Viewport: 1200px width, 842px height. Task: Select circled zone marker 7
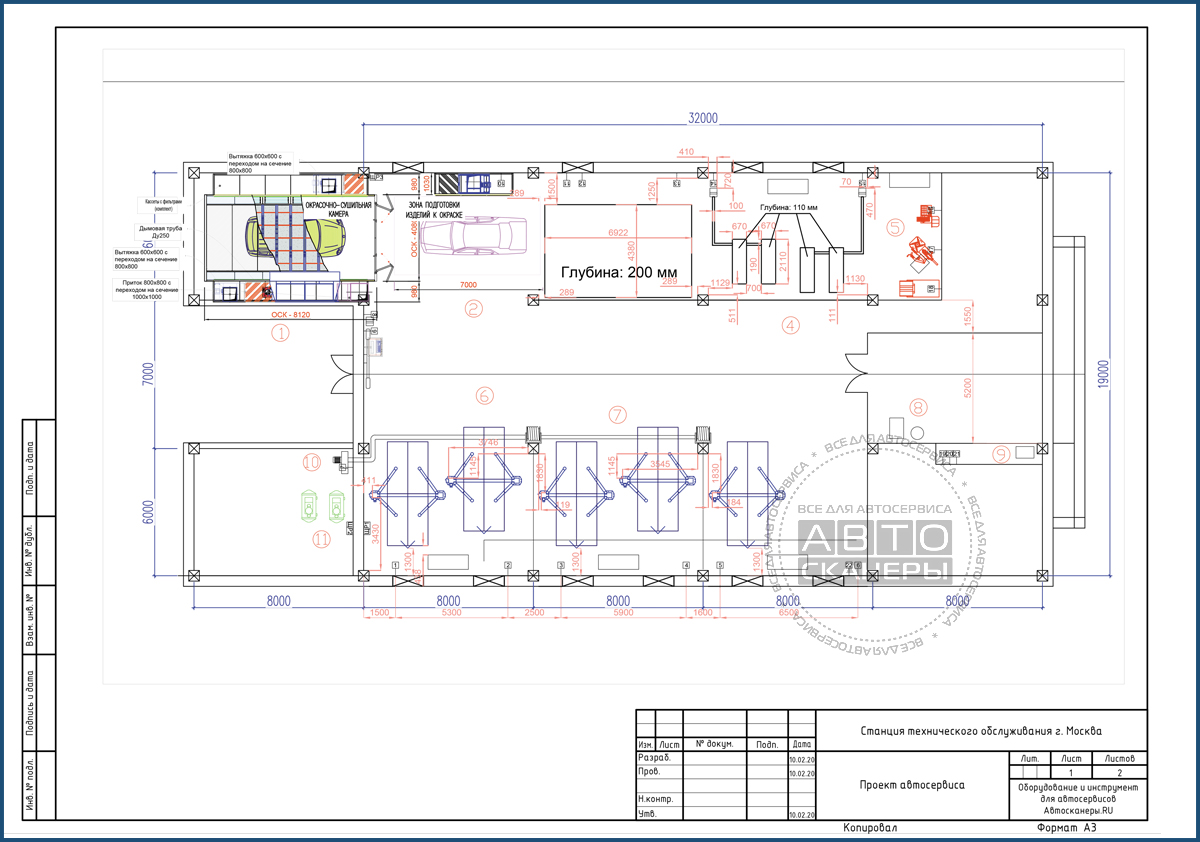(617, 413)
